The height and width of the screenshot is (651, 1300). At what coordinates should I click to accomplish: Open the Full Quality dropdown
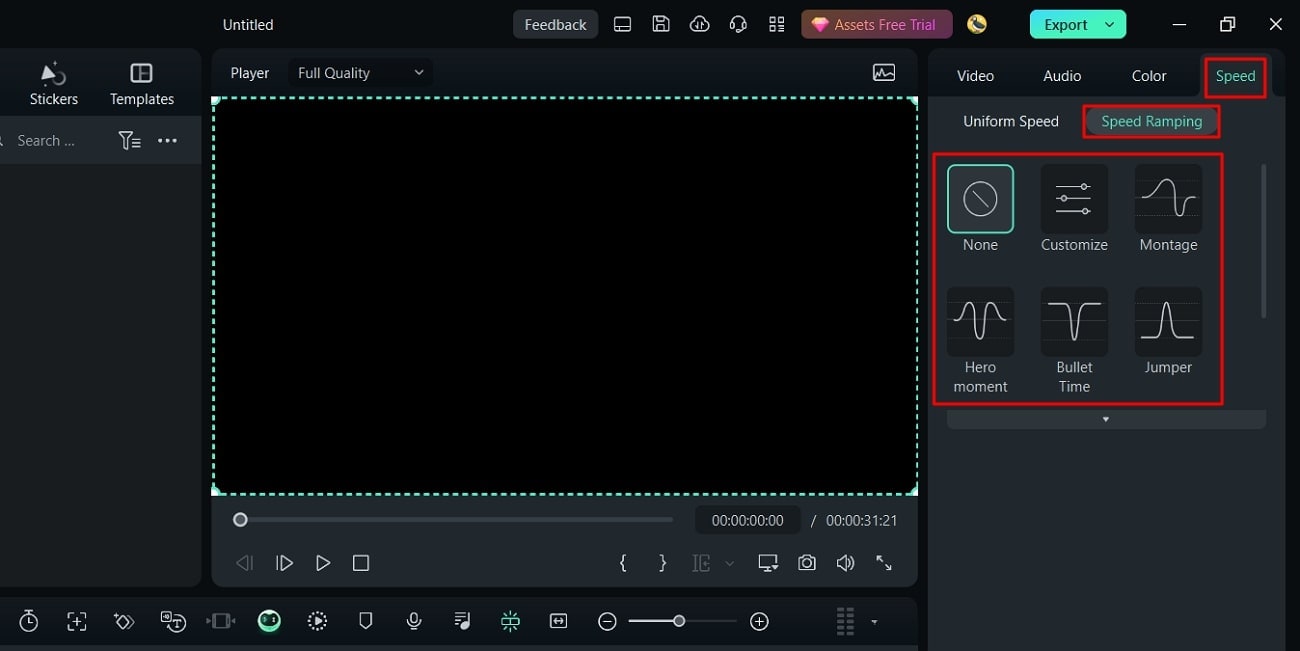pos(360,73)
